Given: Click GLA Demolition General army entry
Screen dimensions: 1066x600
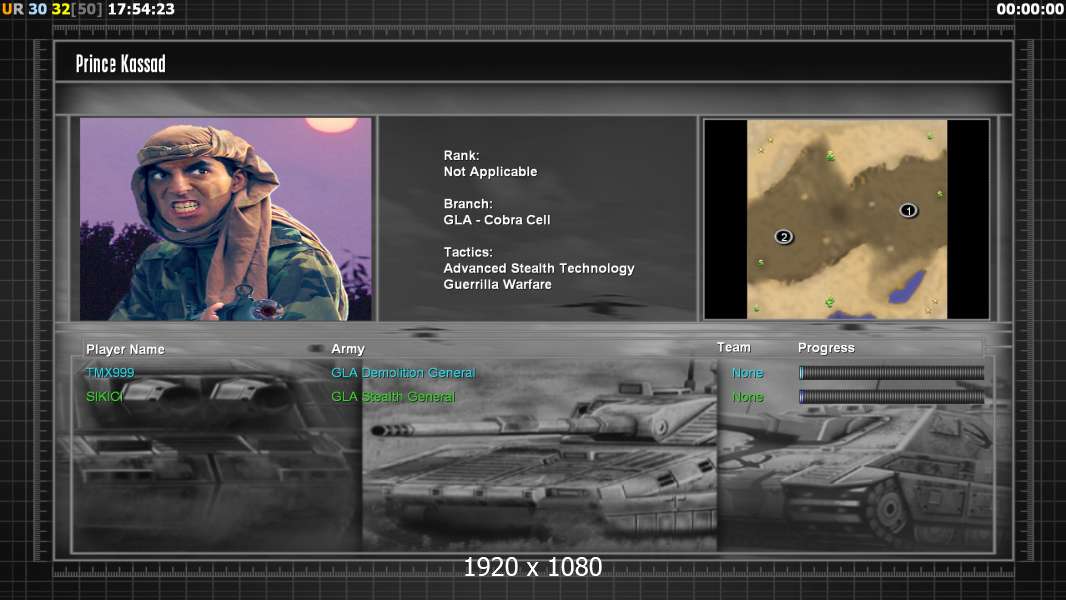Looking at the screenshot, I should pos(402,372).
